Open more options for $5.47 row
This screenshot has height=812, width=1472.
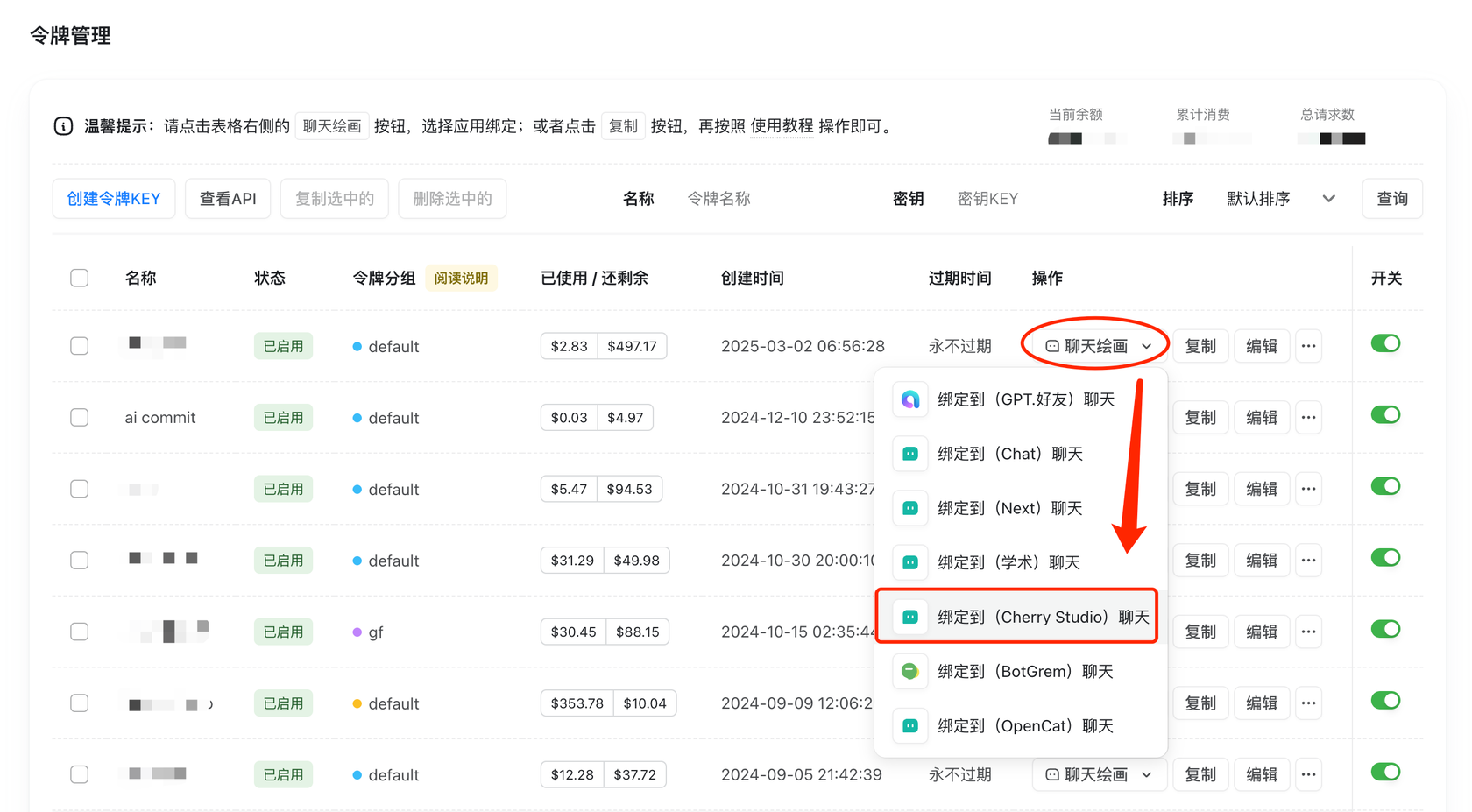pyautogui.click(x=1308, y=489)
